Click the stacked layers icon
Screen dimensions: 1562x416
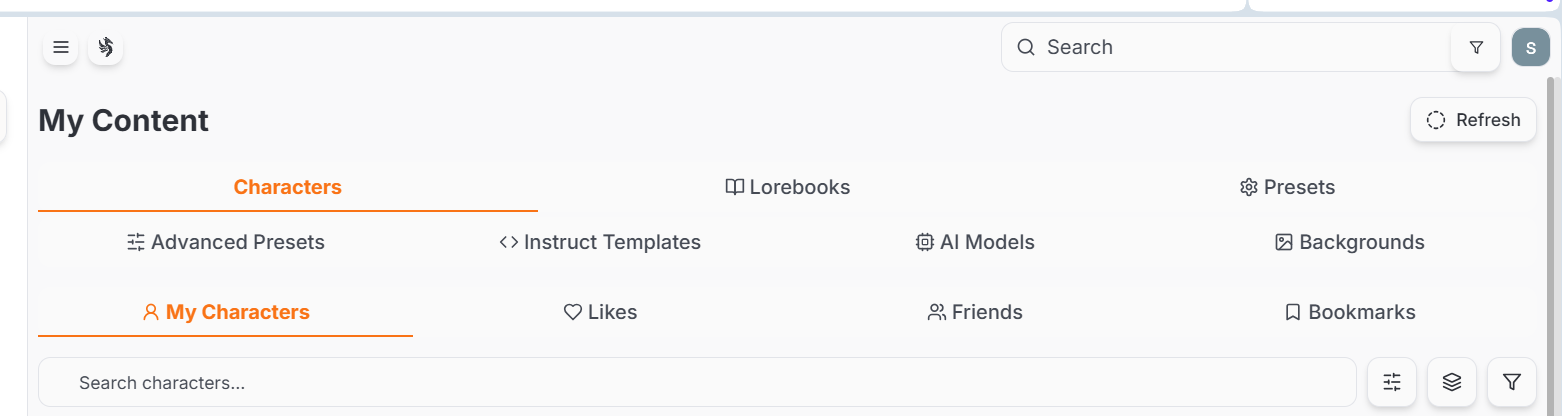pyautogui.click(x=1452, y=382)
